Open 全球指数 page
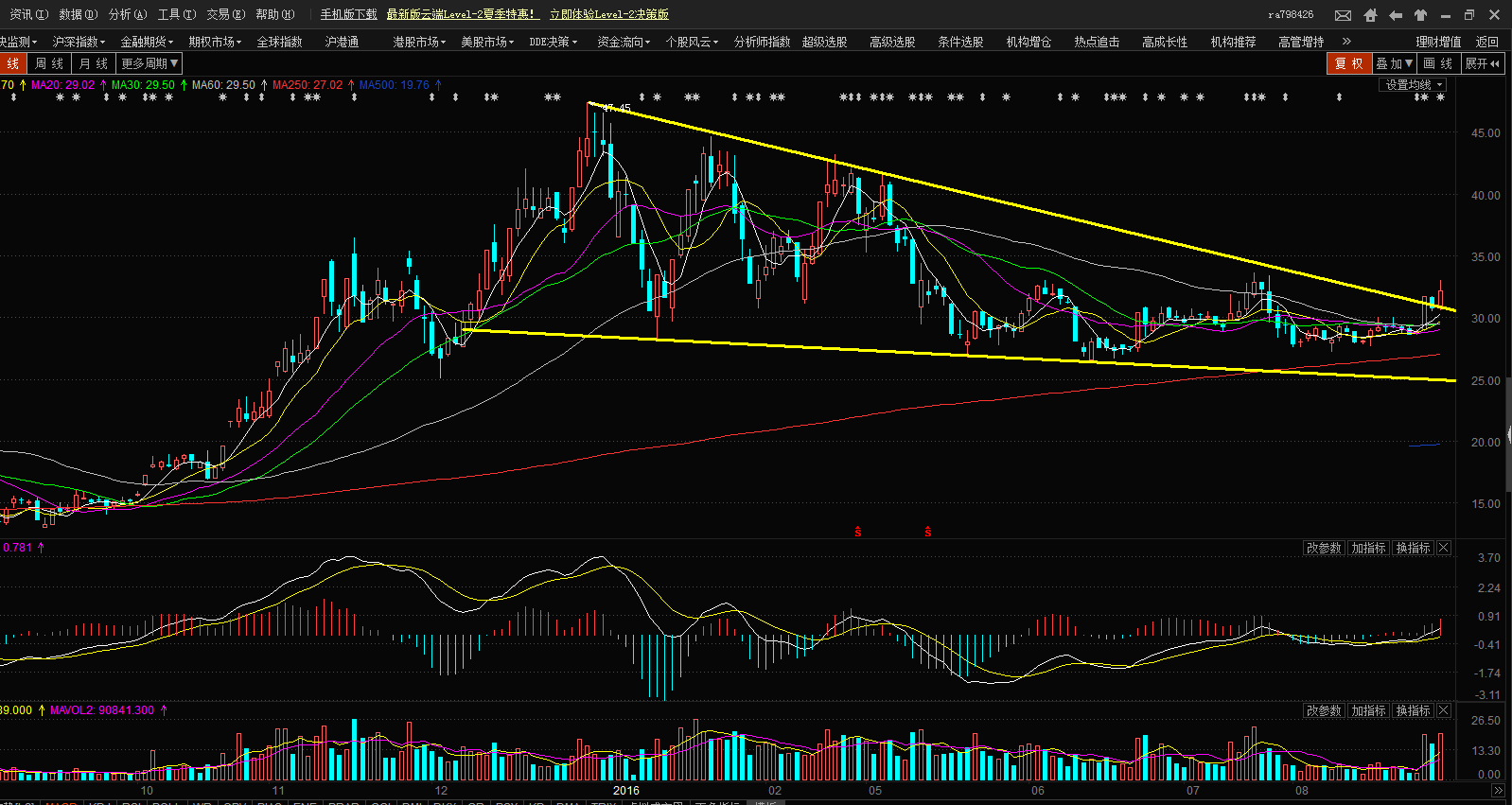The width and height of the screenshot is (1512, 805). (279, 42)
